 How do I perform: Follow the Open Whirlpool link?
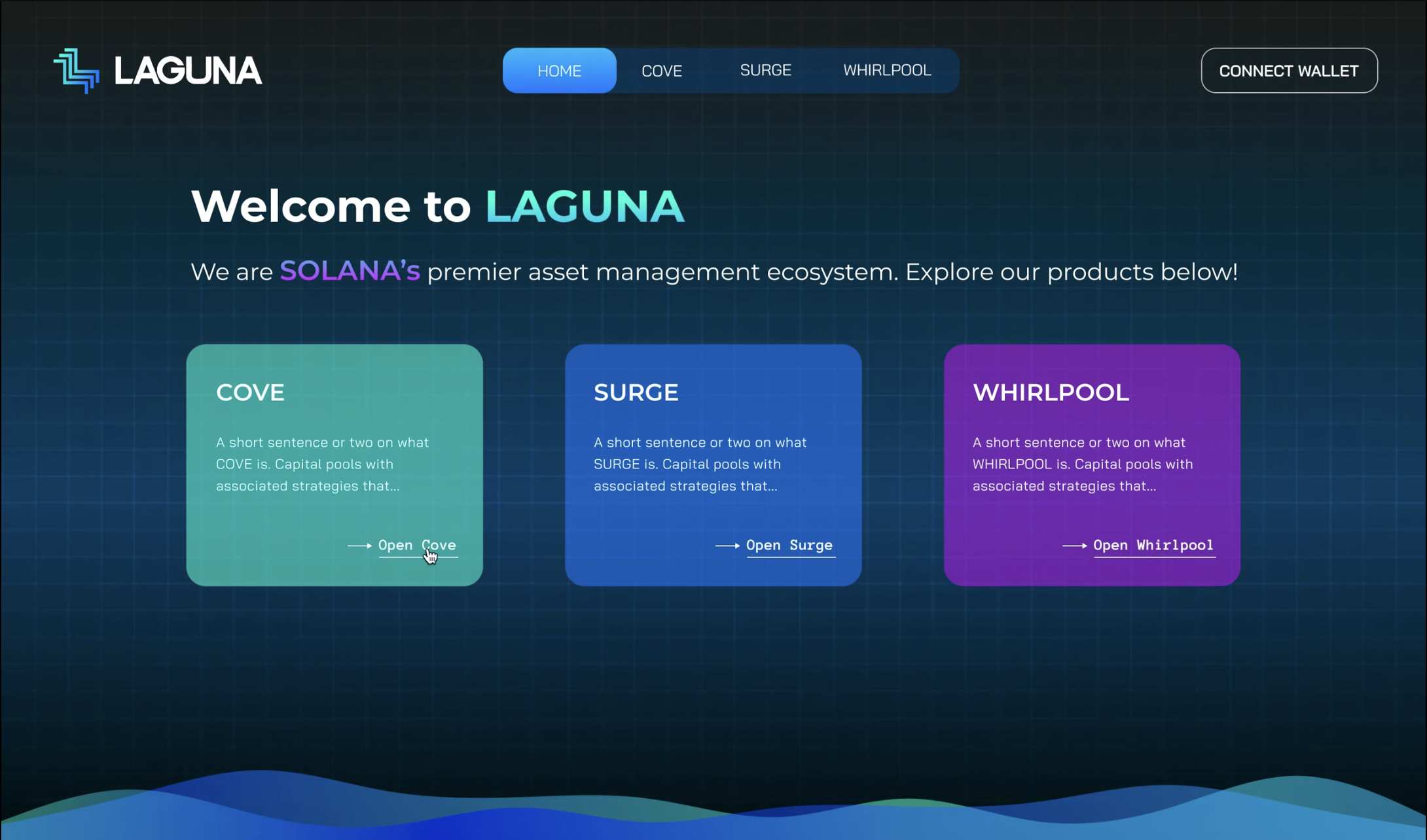[x=1153, y=546]
